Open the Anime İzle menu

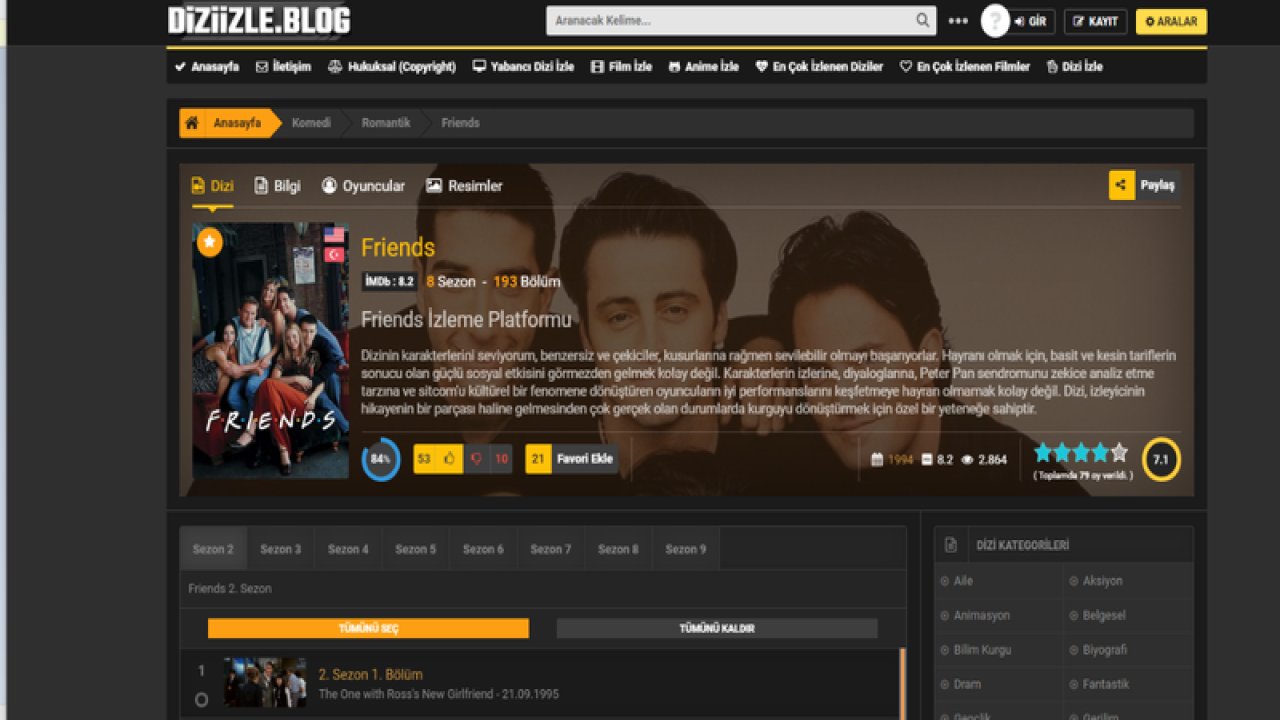703,67
